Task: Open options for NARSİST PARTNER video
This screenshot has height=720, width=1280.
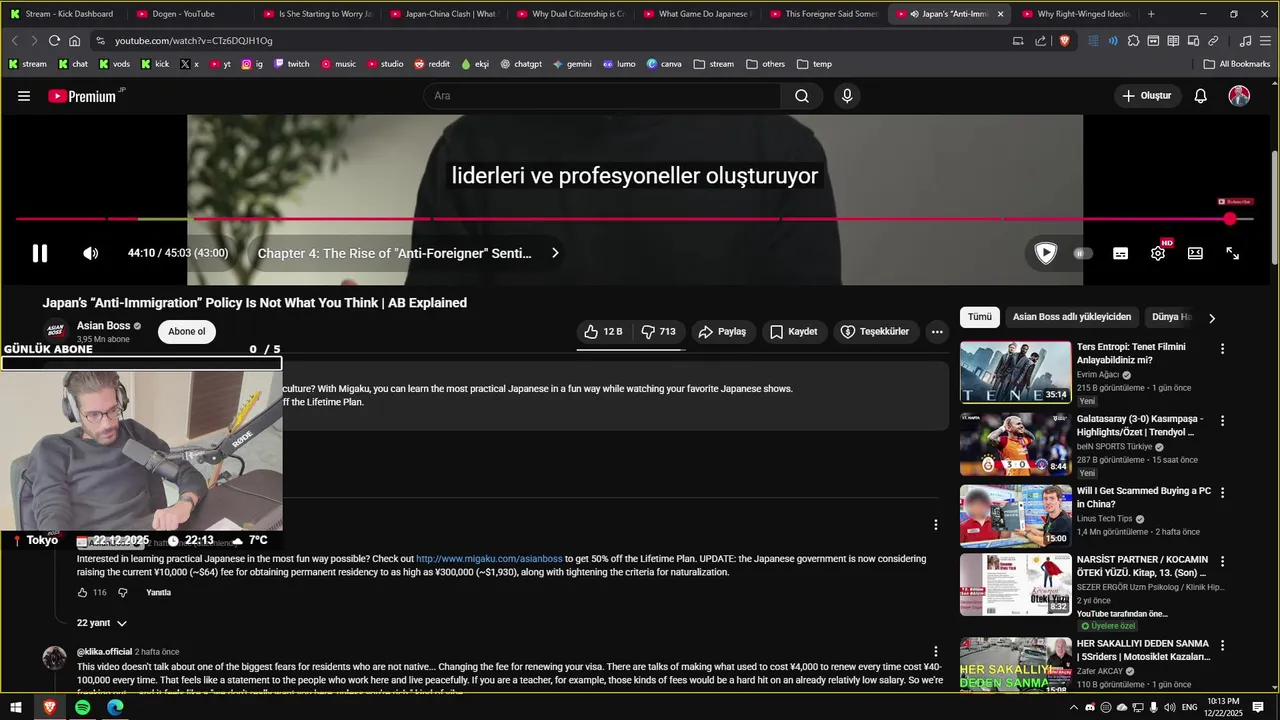Action: [x=1222, y=561]
